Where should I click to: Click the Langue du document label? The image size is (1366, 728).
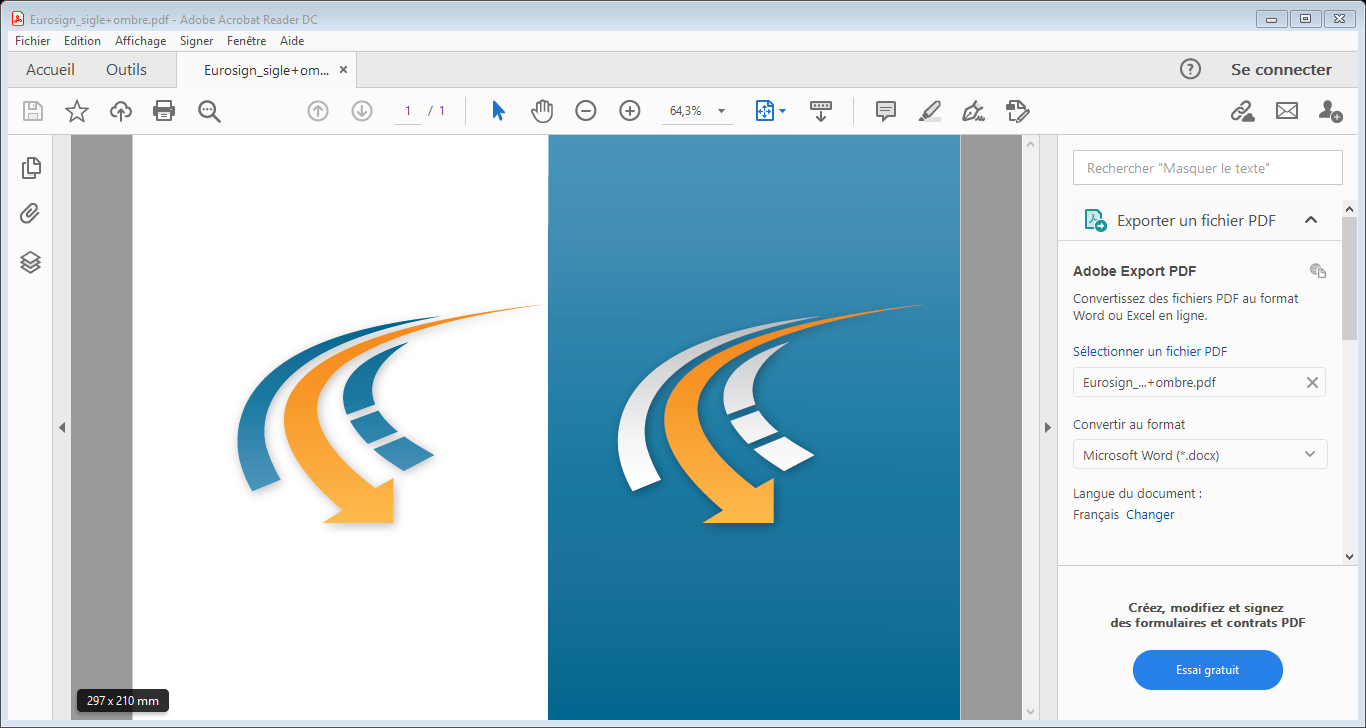click(1137, 493)
